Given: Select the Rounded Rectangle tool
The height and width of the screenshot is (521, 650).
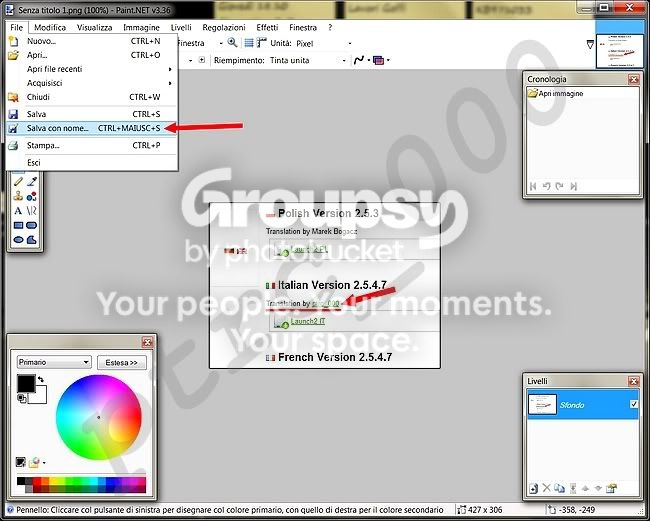Looking at the screenshot, I should coord(32,225).
